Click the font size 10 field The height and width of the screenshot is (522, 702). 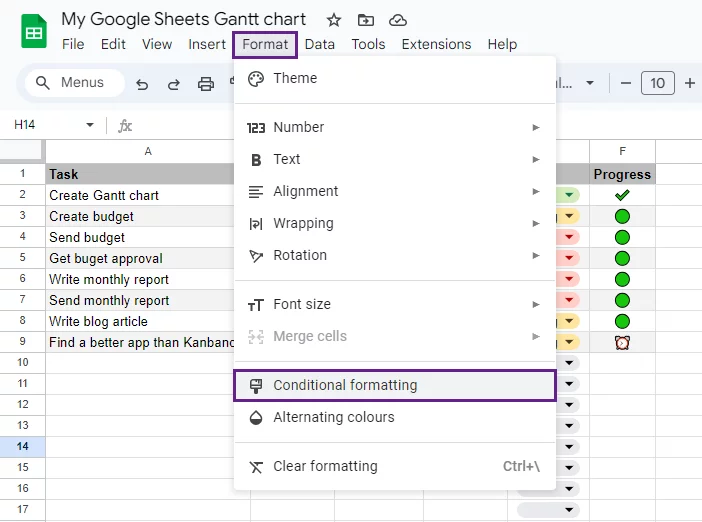[x=658, y=83]
